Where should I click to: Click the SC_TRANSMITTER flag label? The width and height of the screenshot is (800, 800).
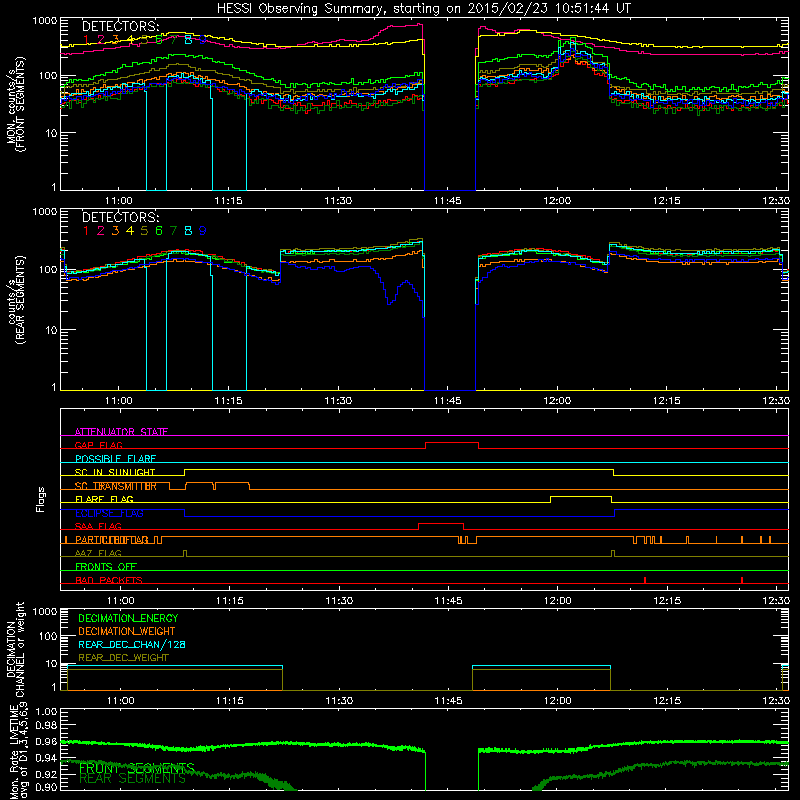115,486
